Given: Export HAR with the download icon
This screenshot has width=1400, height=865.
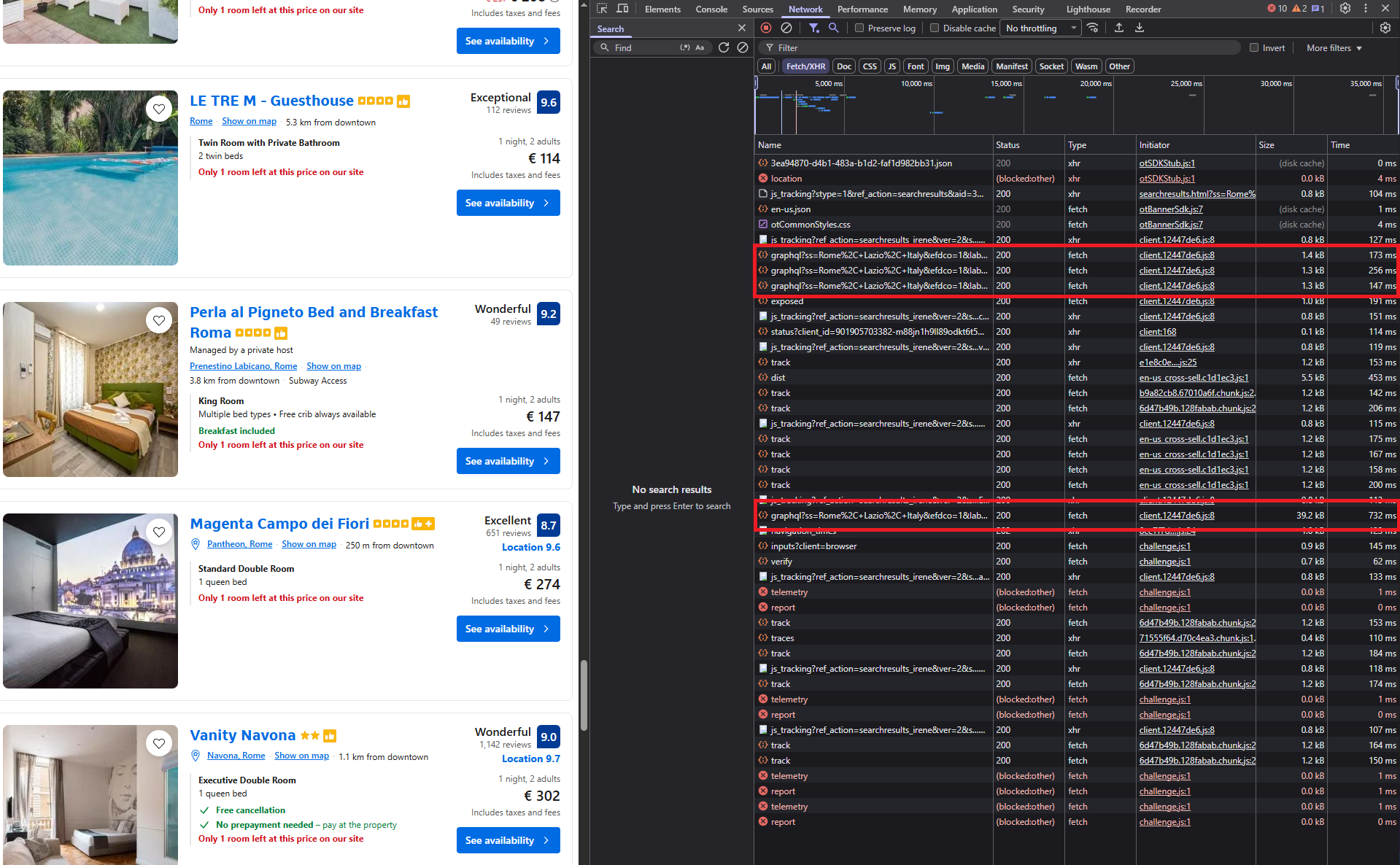Looking at the screenshot, I should pos(1140,28).
